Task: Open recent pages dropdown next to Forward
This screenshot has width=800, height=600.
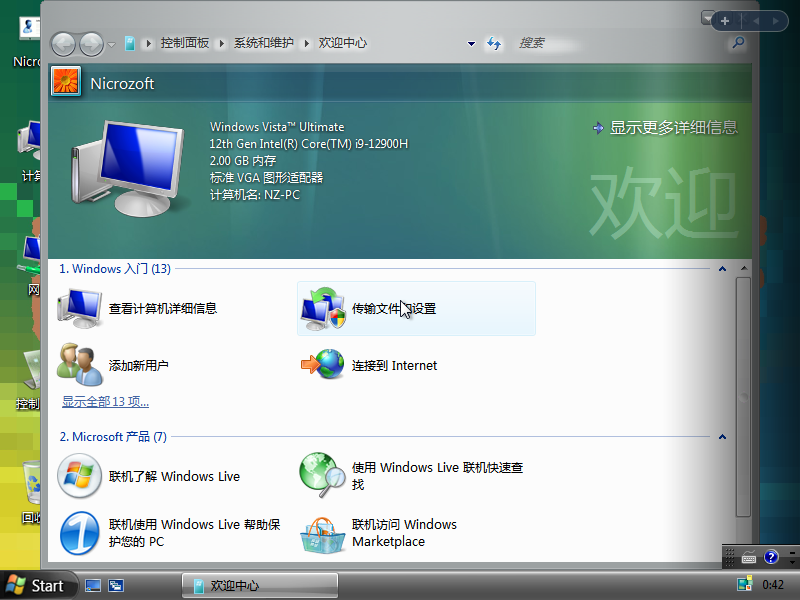Action: click(112, 43)
